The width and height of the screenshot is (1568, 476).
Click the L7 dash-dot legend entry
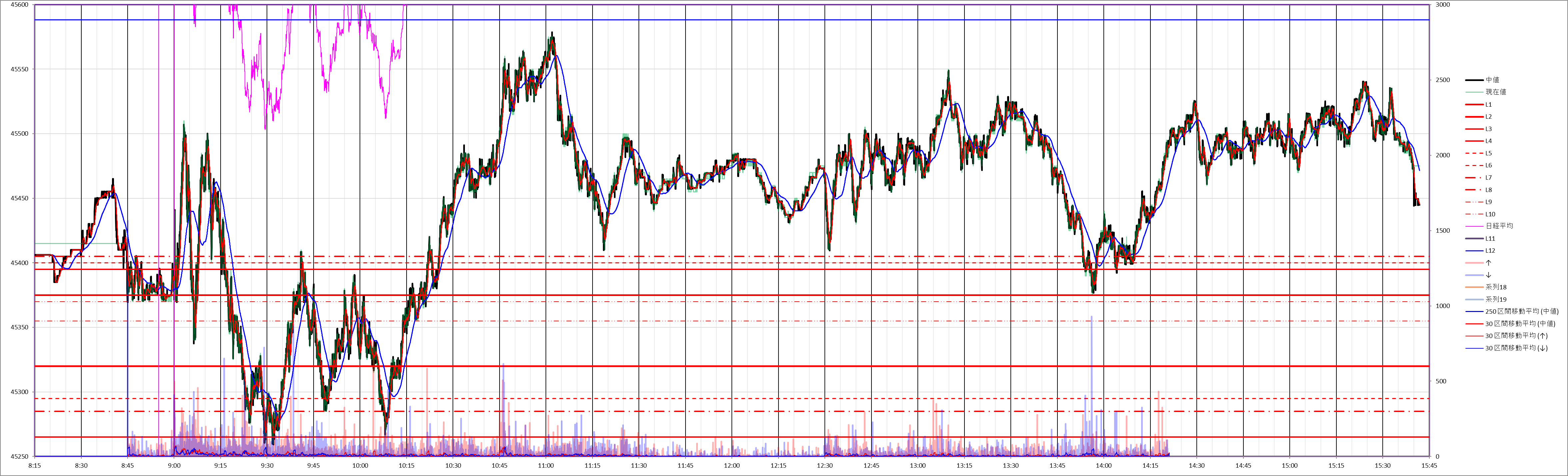pos(1488,178)
